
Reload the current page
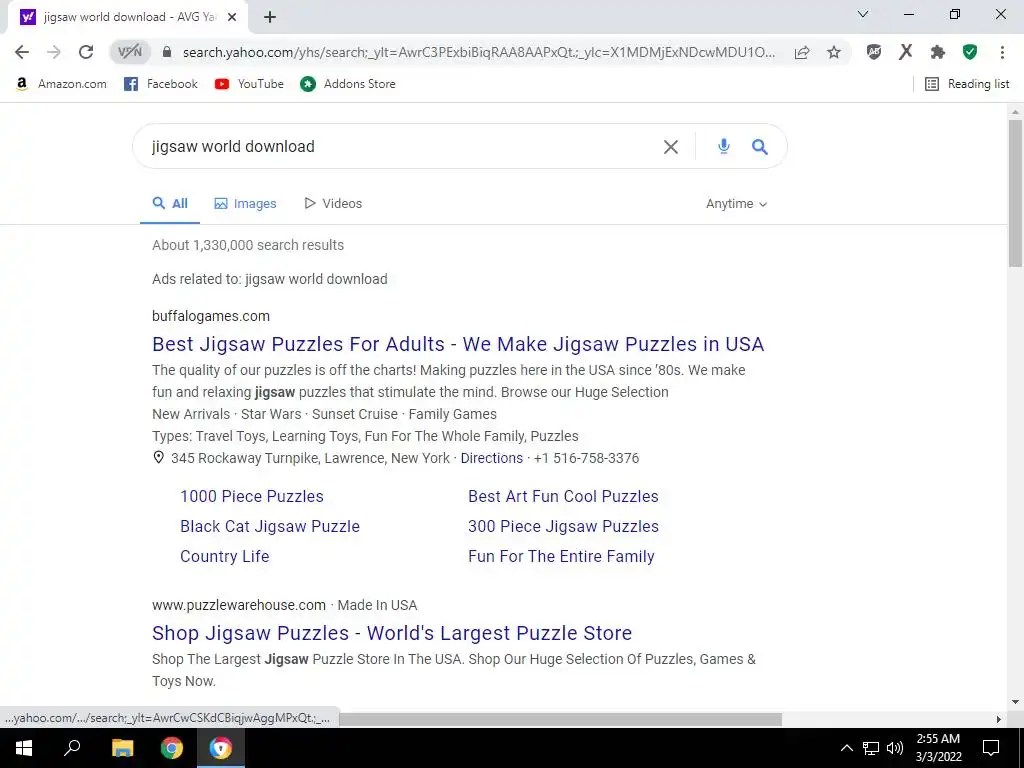(x=86, y=52)
